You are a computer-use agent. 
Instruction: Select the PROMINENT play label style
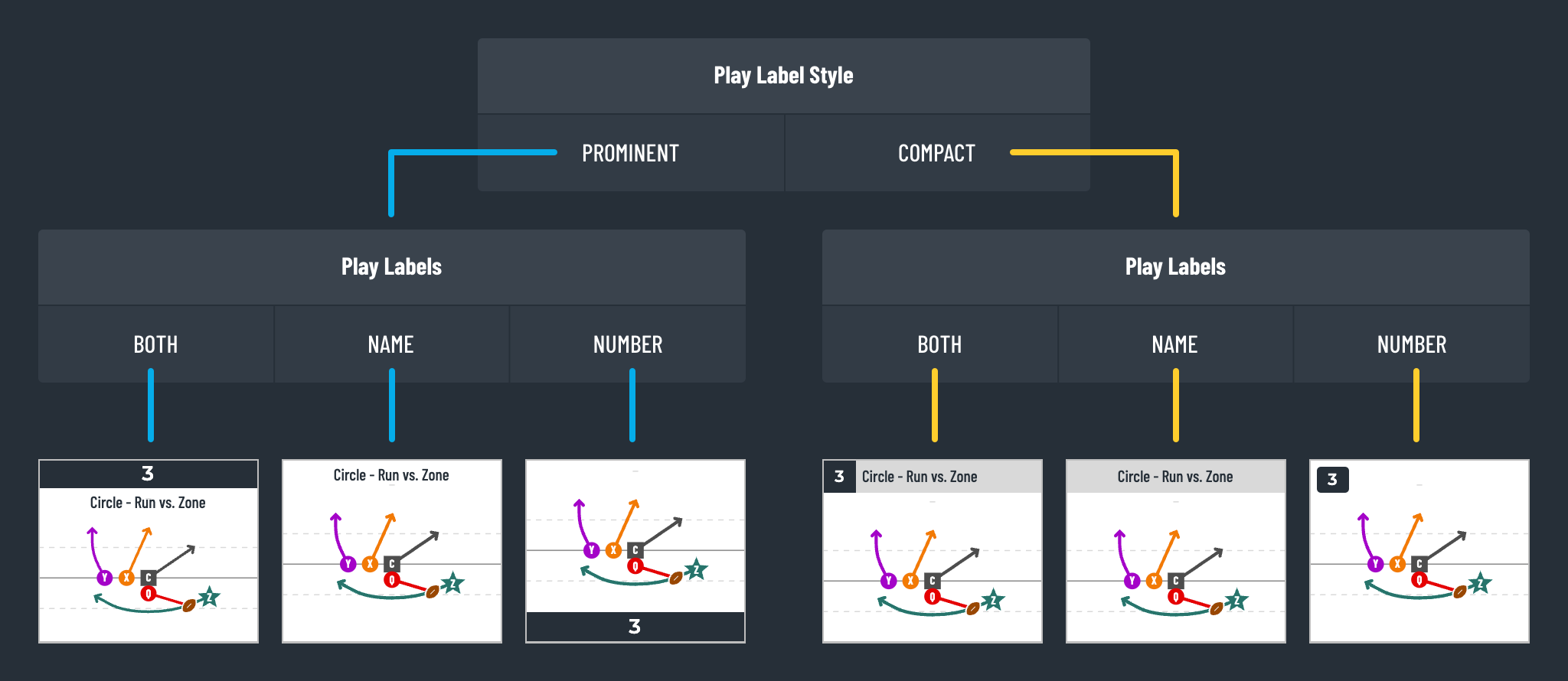(x=631, y=153)
